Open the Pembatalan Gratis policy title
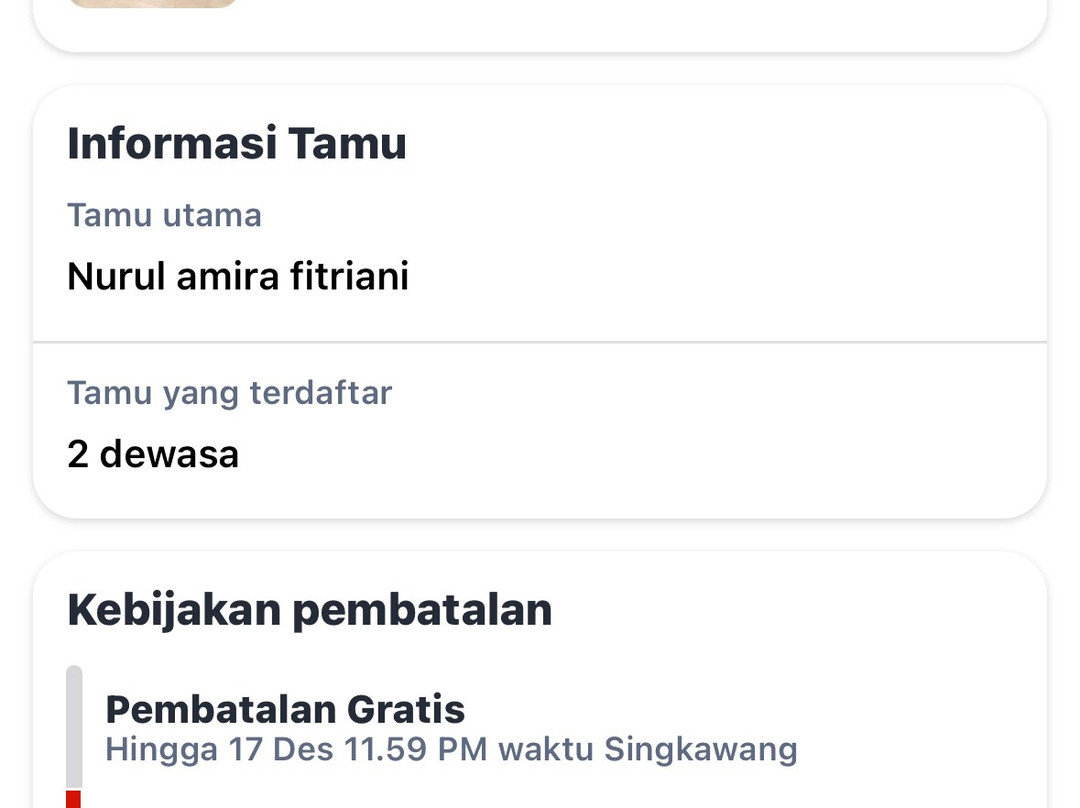 tap(285, 709)
